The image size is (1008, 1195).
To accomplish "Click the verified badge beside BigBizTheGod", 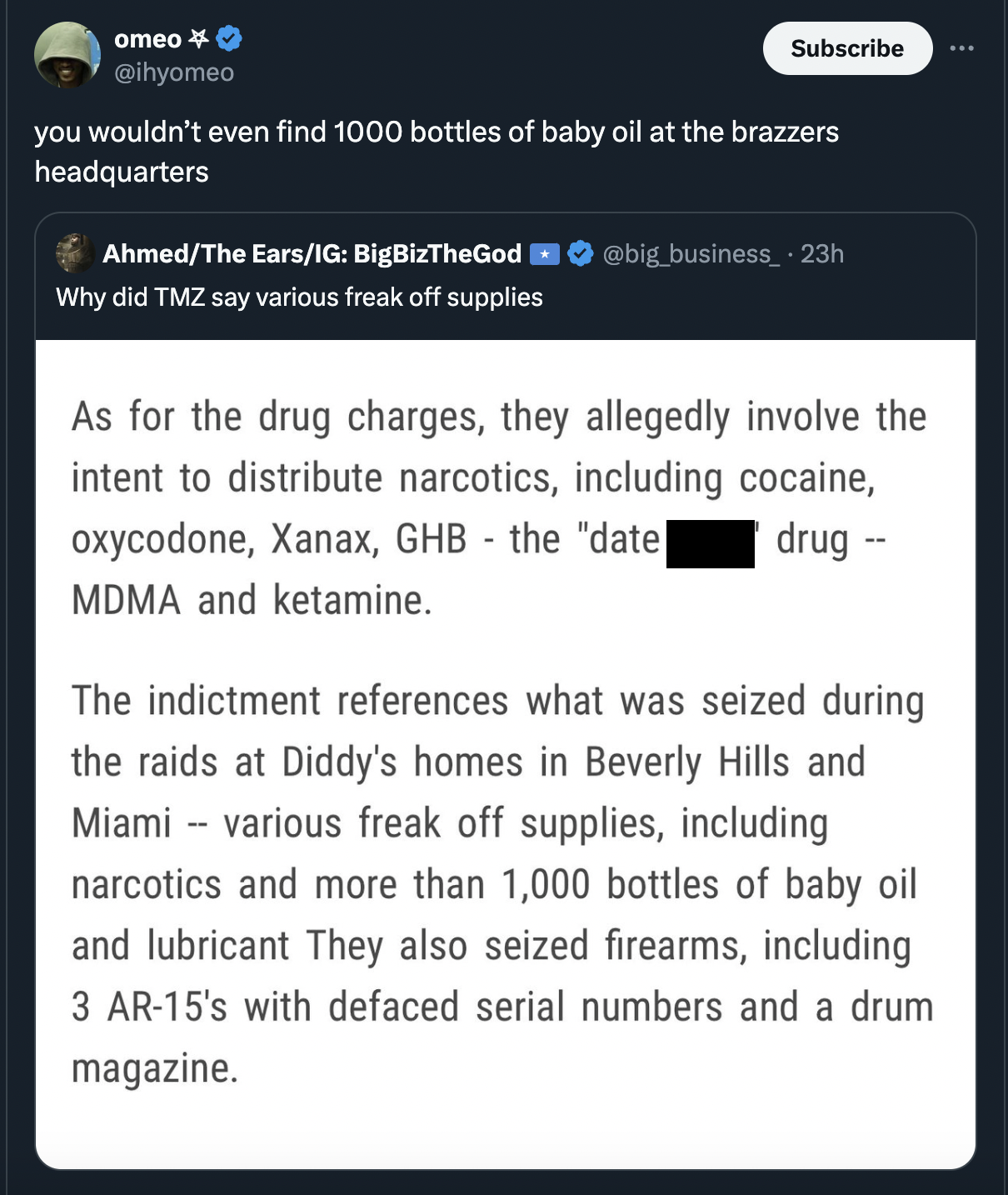I will point(579,252).
